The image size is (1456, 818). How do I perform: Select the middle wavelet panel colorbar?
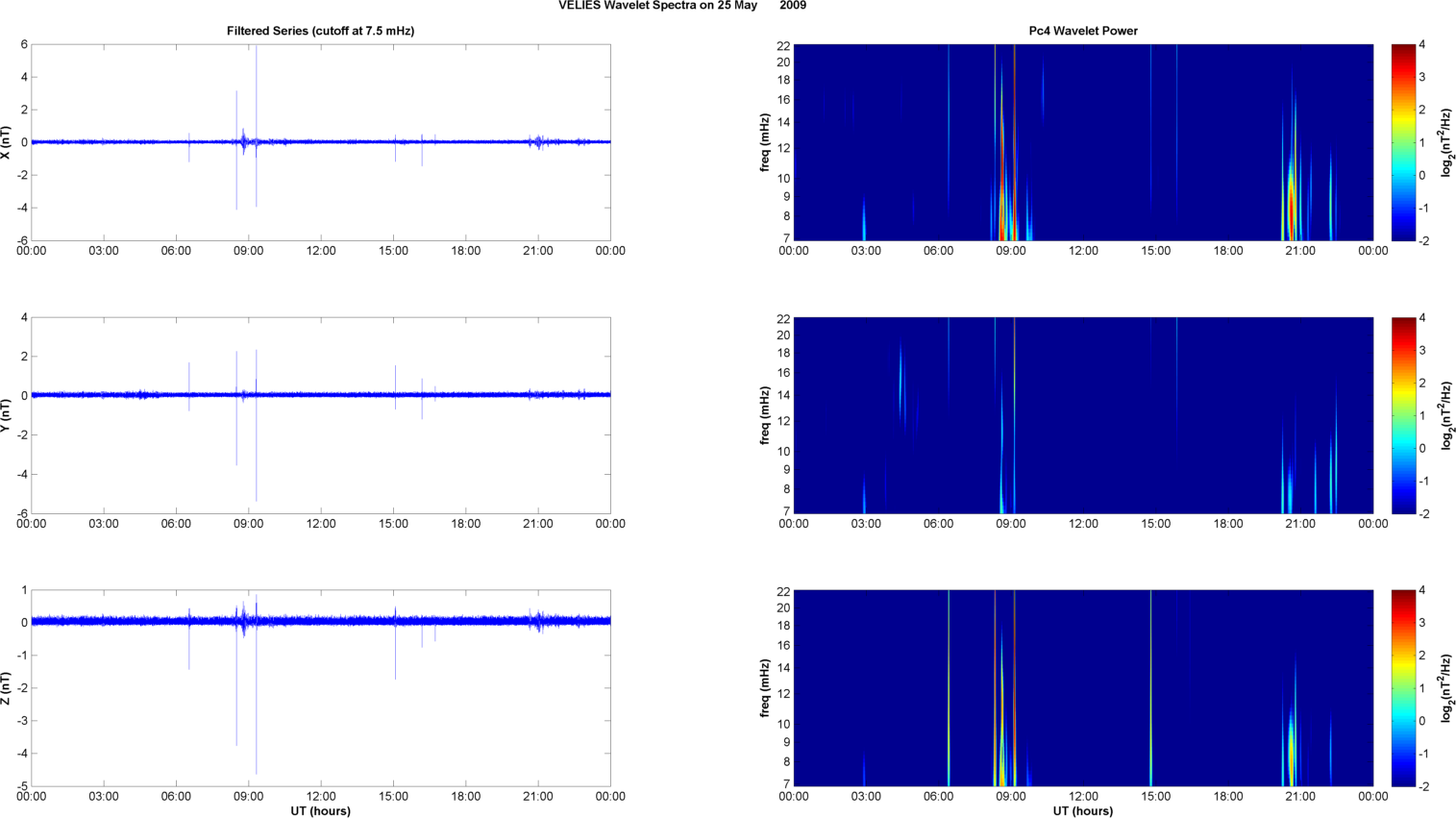(1403, 415)
